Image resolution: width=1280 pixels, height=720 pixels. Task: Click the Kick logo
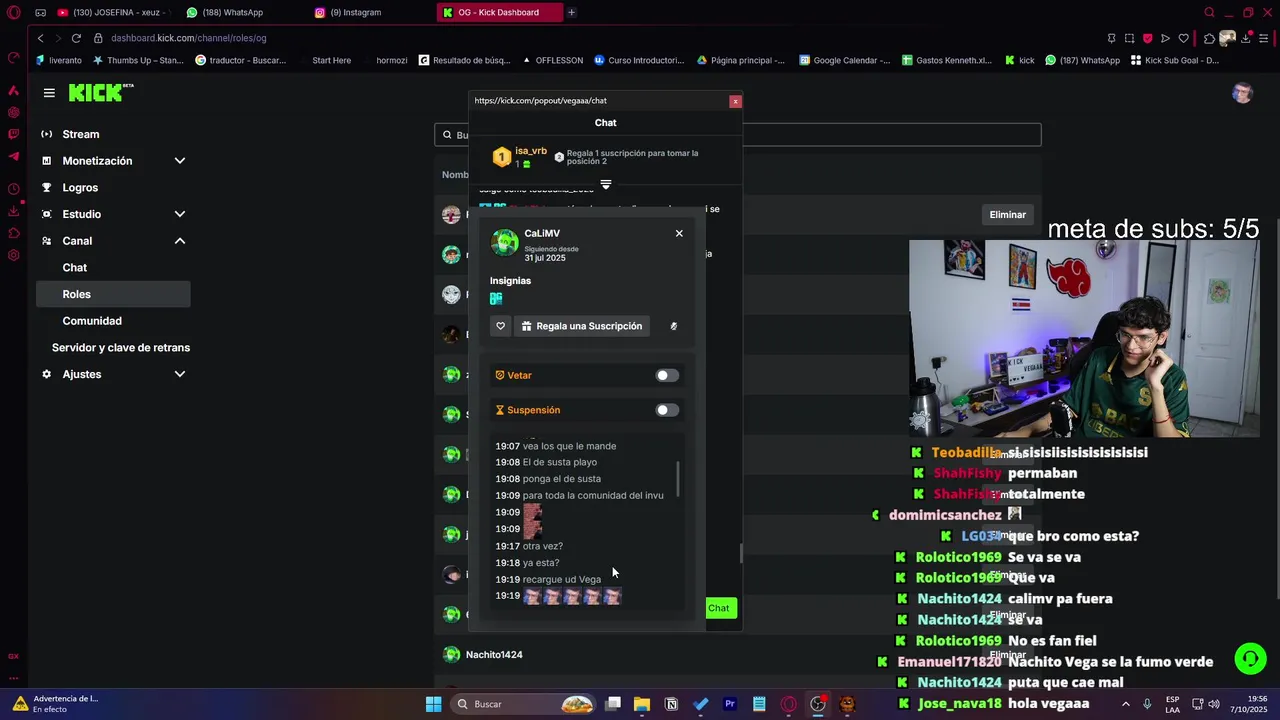click(100, 92)
